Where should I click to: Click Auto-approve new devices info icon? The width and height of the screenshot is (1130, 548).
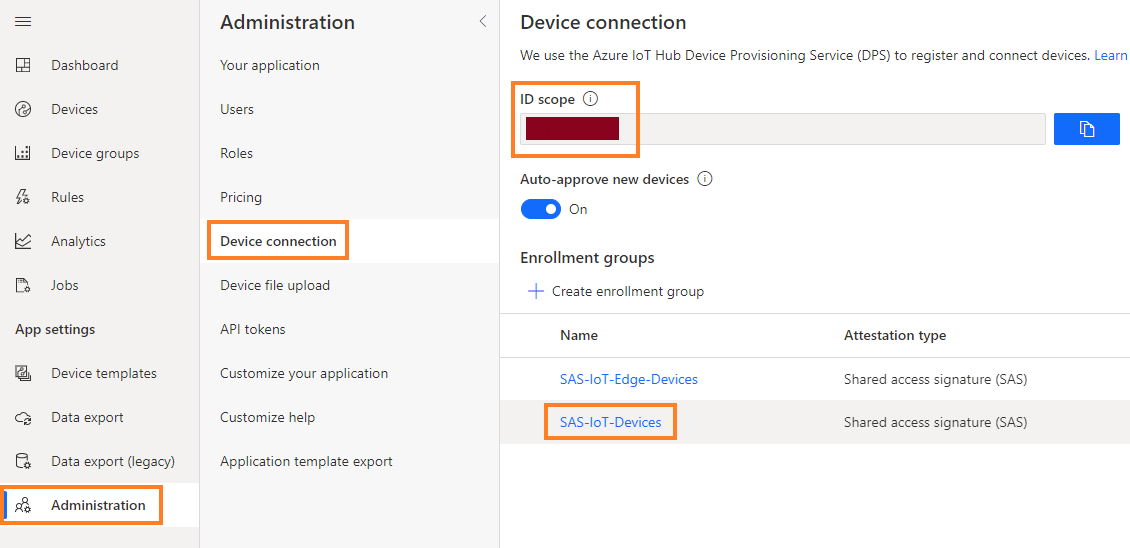704,179
